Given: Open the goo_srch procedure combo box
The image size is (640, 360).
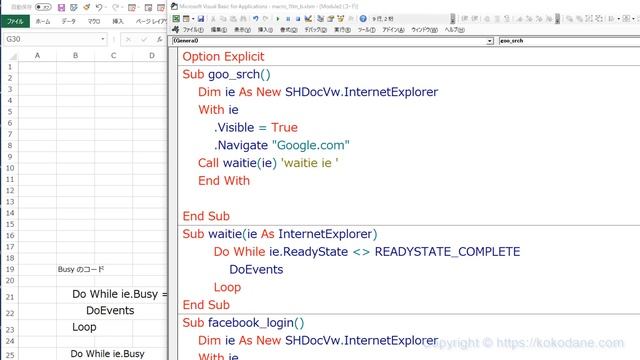Looking at the screenshot, I should [569, 41].
